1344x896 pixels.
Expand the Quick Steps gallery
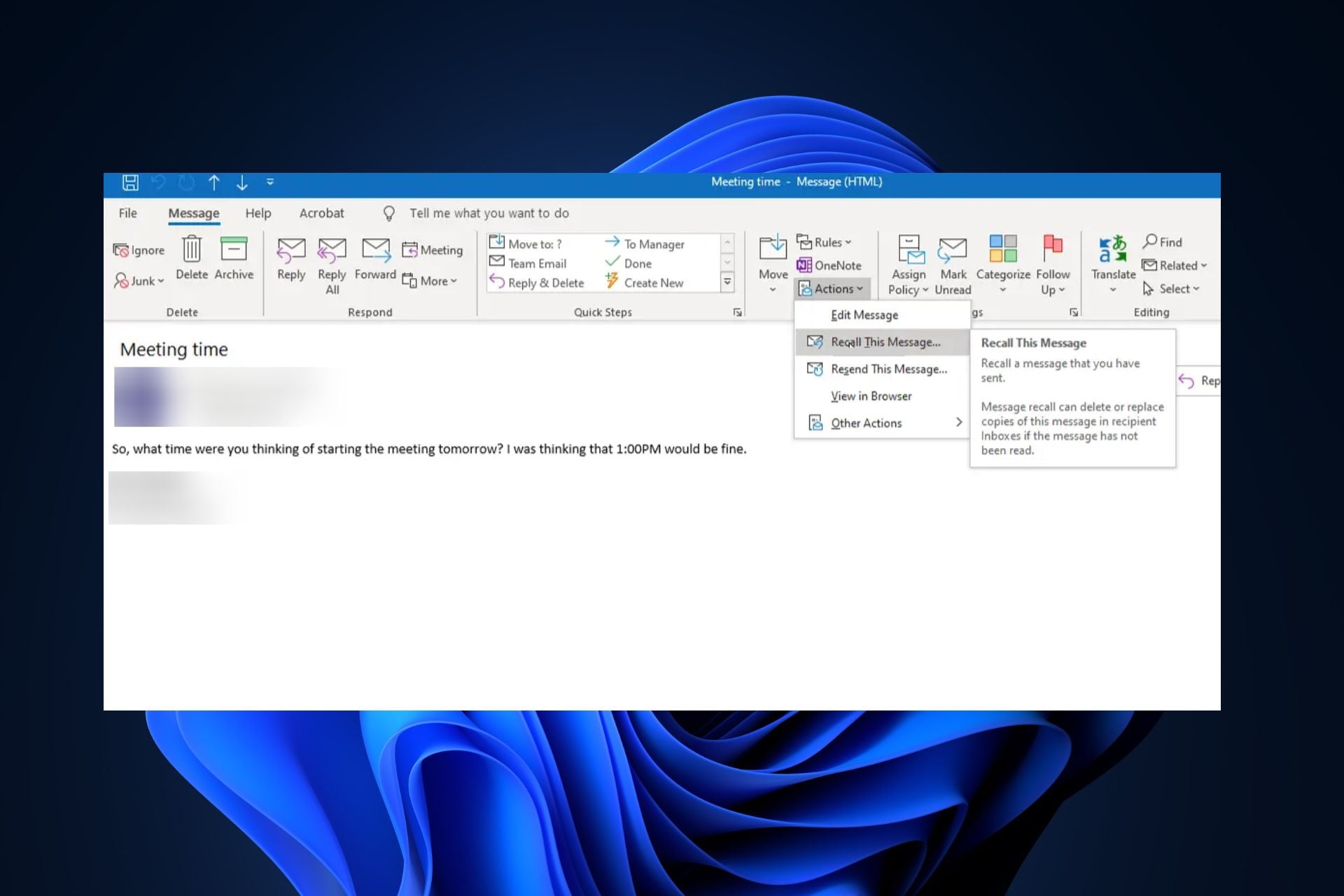[727, 282]
